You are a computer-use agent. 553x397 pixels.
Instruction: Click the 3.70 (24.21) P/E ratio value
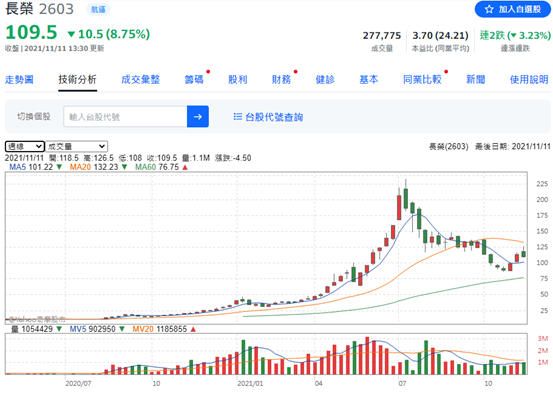pos(440,36)
